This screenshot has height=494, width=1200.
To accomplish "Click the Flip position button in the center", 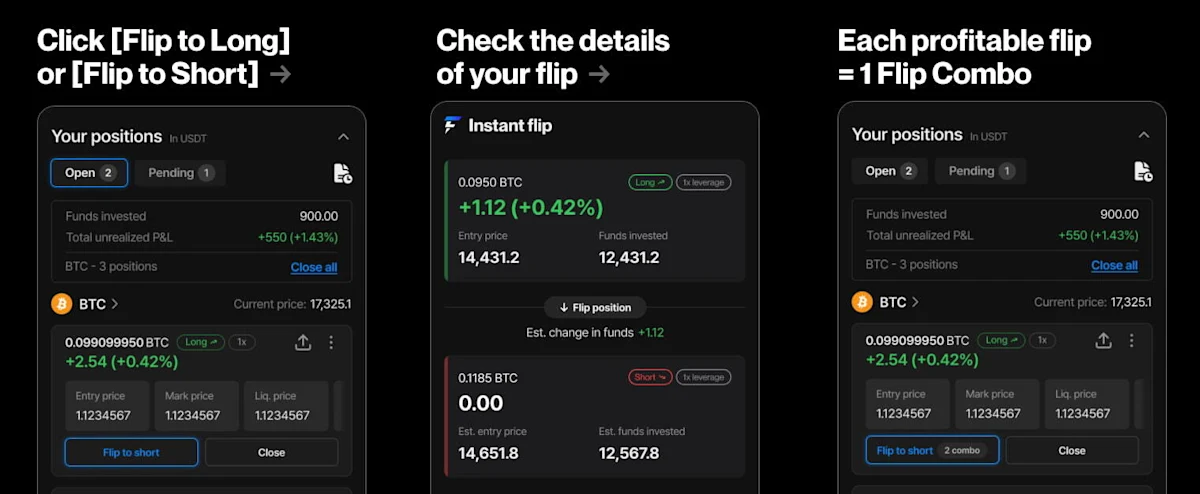I will [595, 307].
